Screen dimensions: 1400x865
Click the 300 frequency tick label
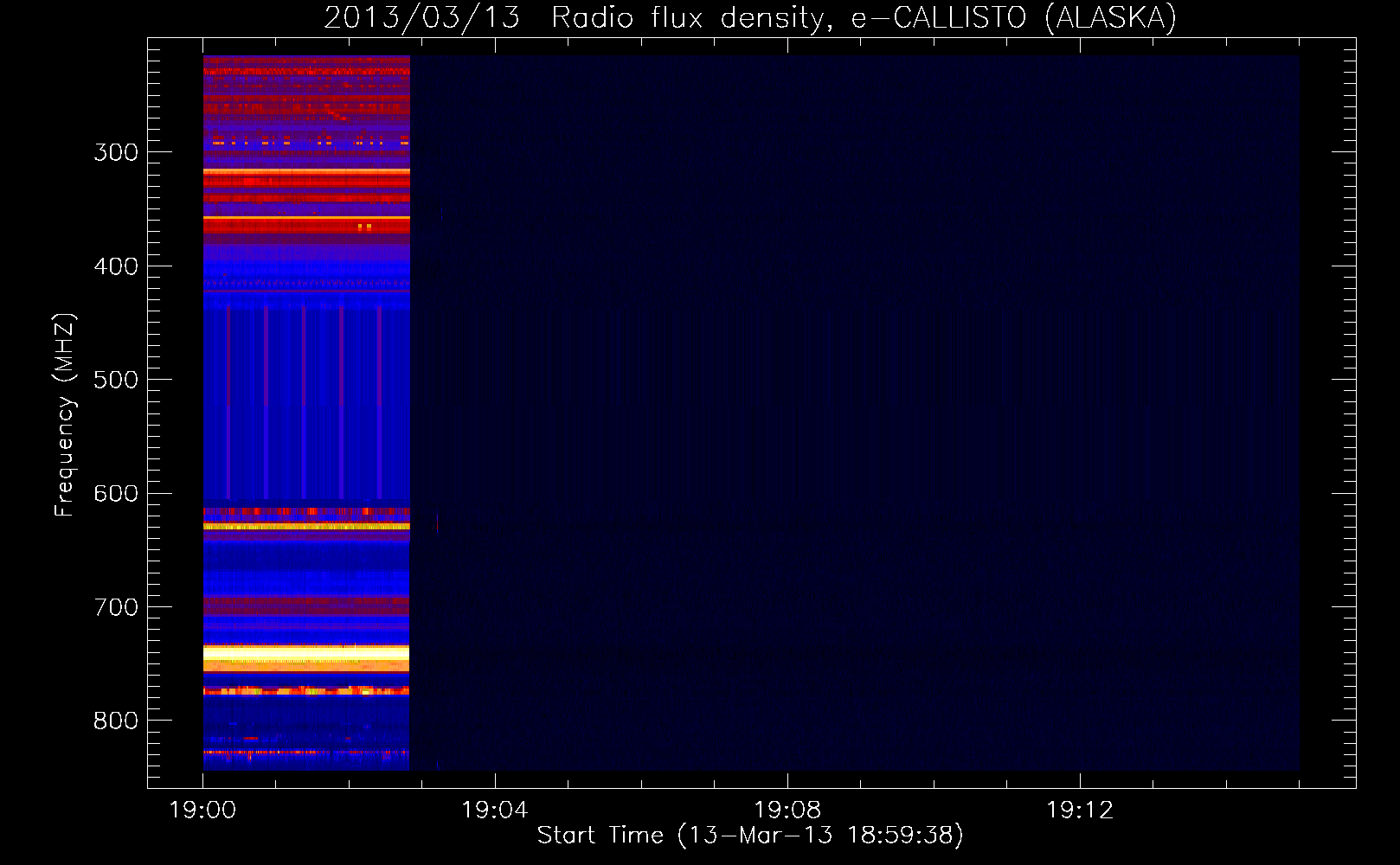pyautogui.click(x=116, y=152)
